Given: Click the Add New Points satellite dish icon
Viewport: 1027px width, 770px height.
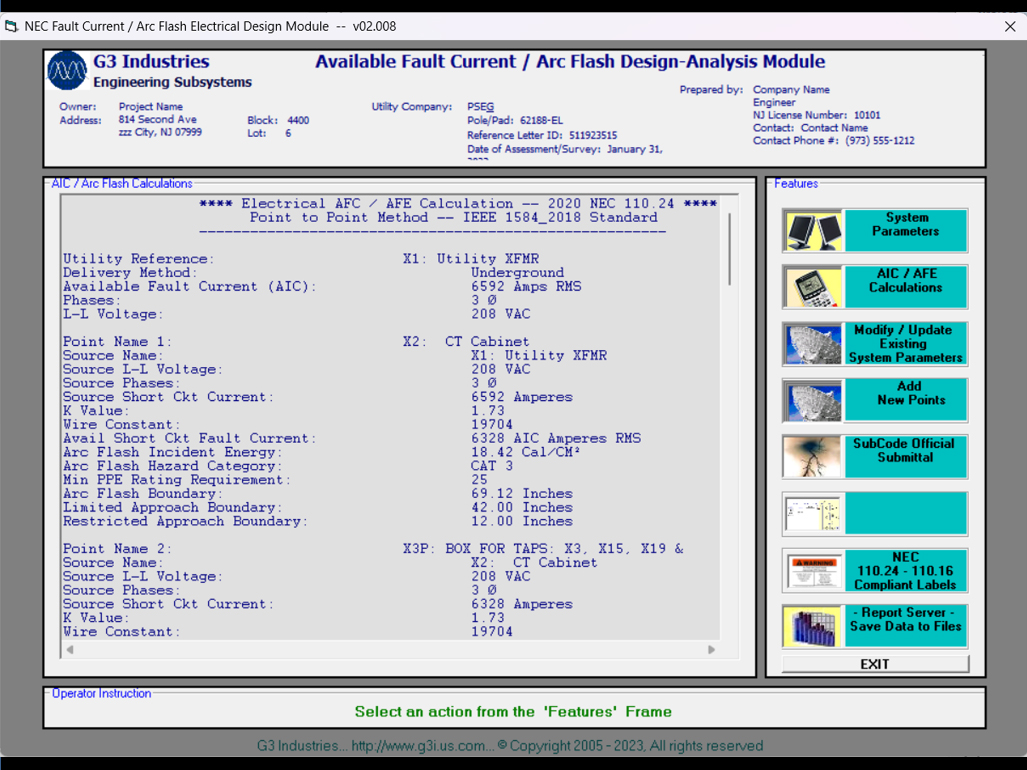Looking at the screenshot, I should click(x=813, y=400).
